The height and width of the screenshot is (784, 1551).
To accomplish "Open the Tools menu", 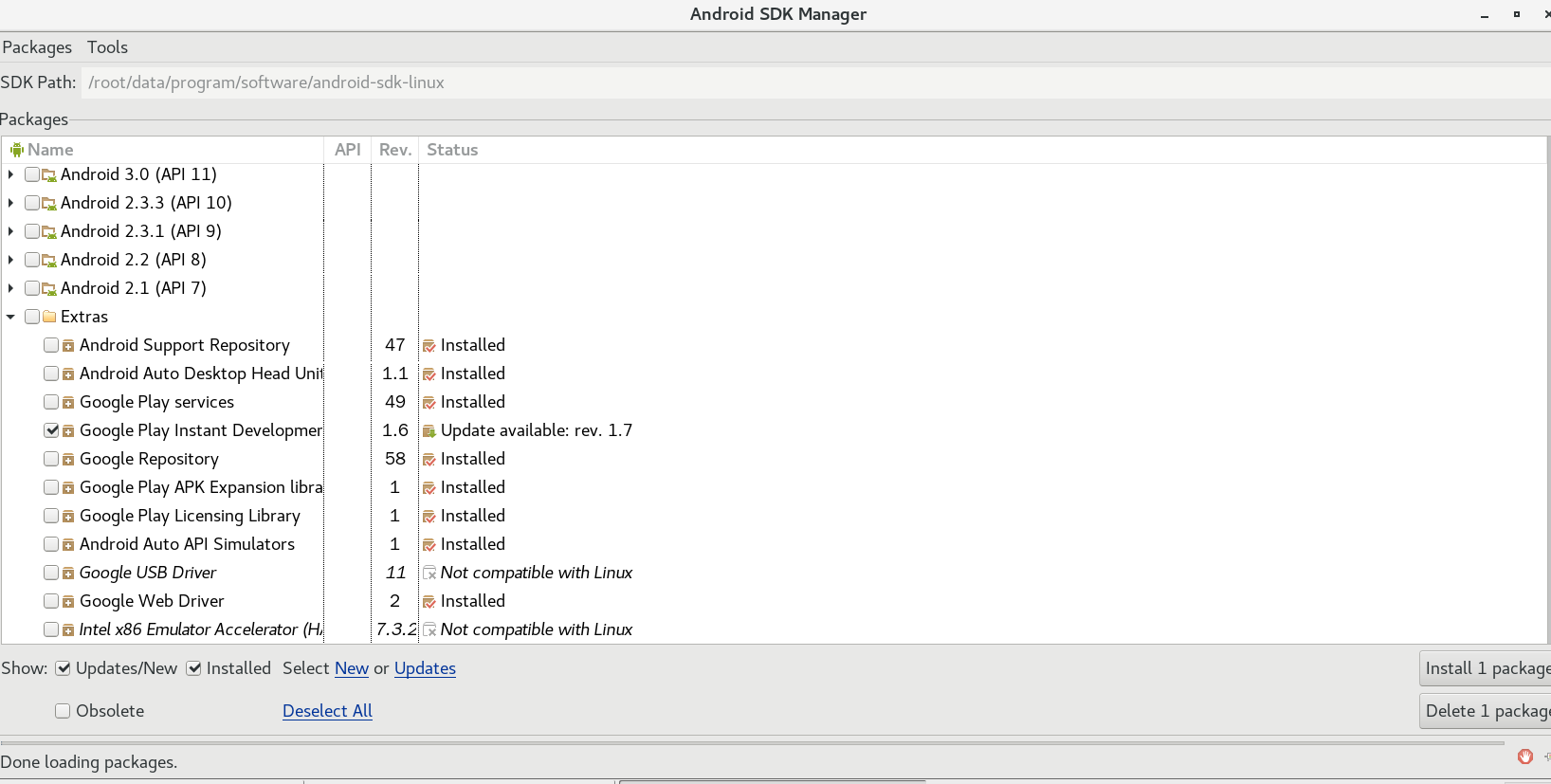I will point(107,47).
